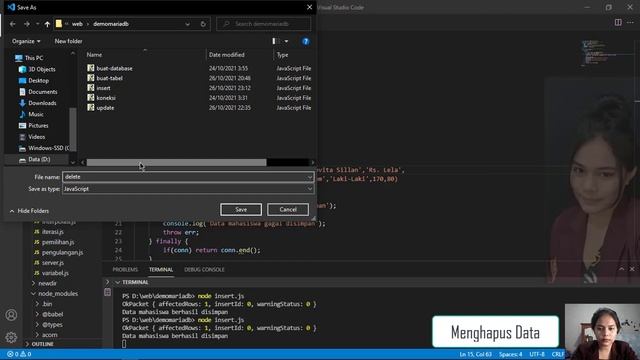
Task: Click Cancel button
Action: pos(288,209)
